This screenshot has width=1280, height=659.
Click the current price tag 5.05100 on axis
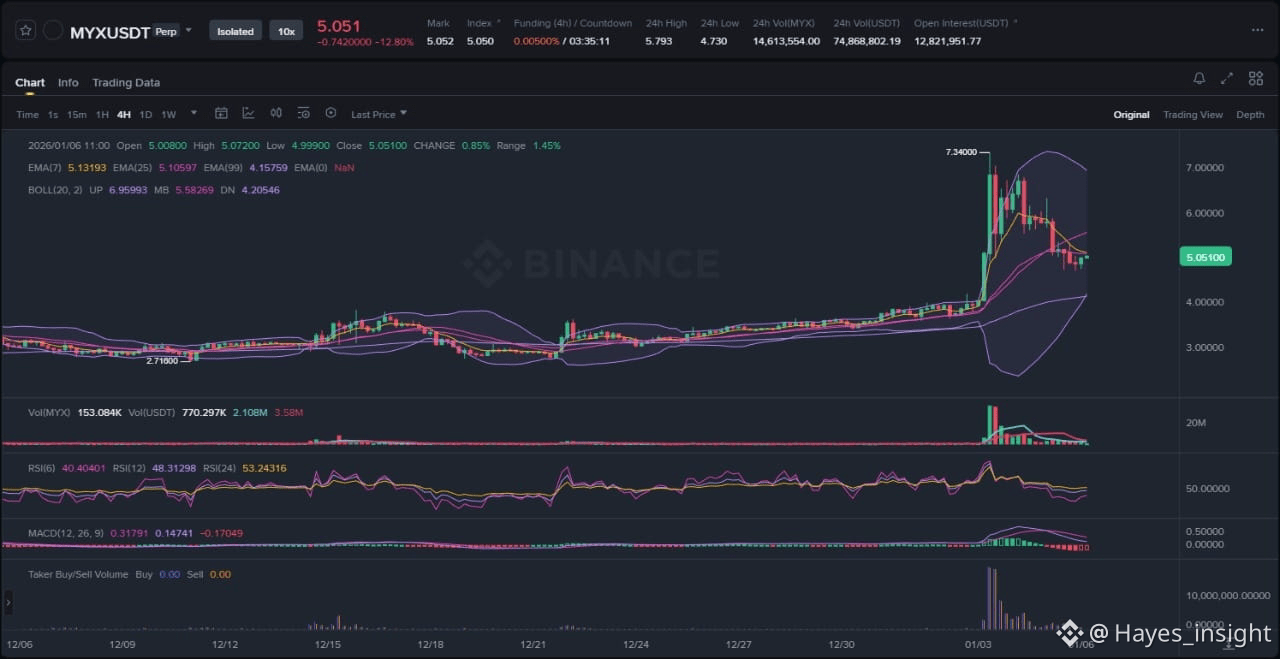[1205, 257]
